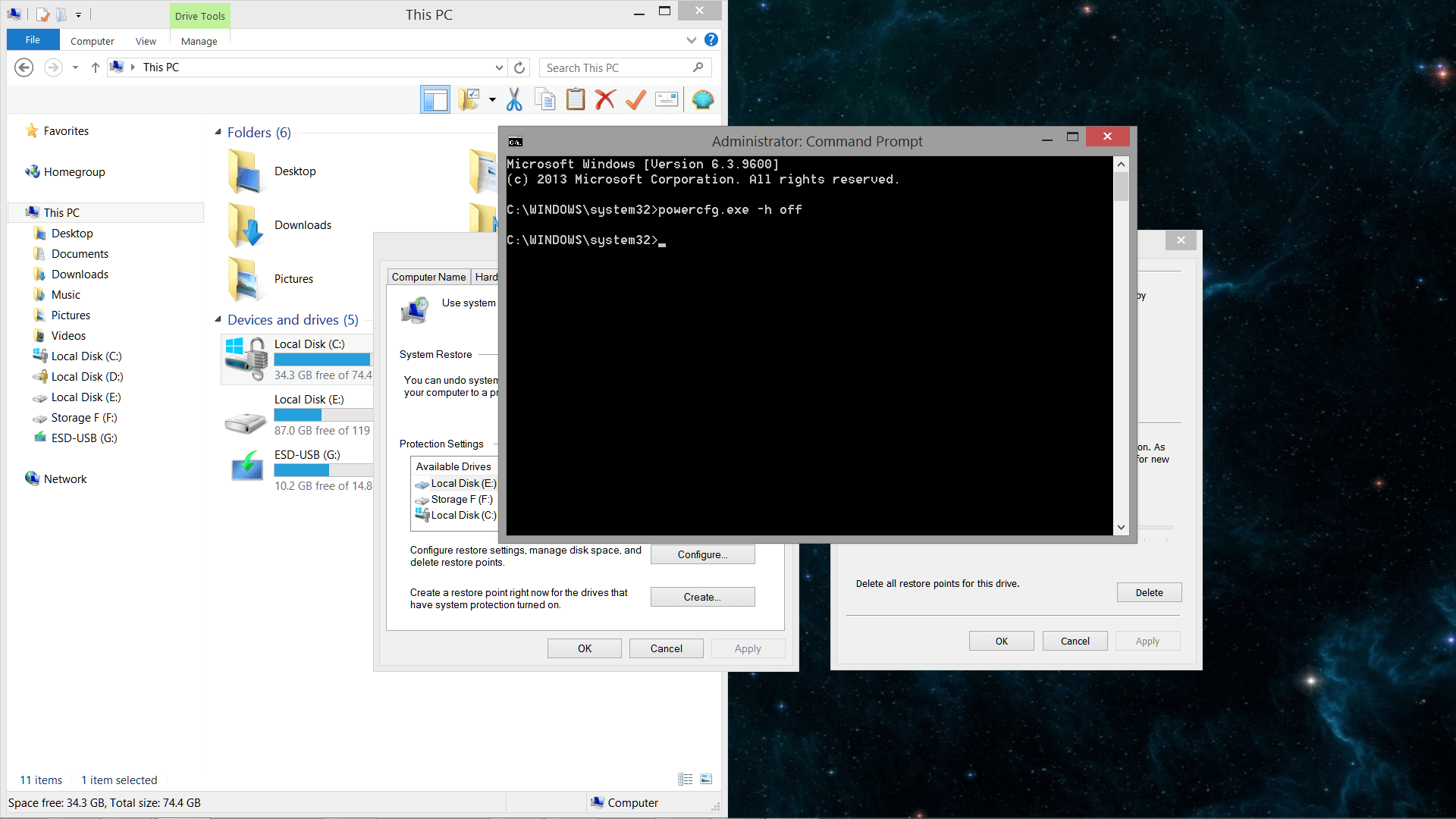Collapse the Devices and drives group
The image size is (1456, 819).
218,320
